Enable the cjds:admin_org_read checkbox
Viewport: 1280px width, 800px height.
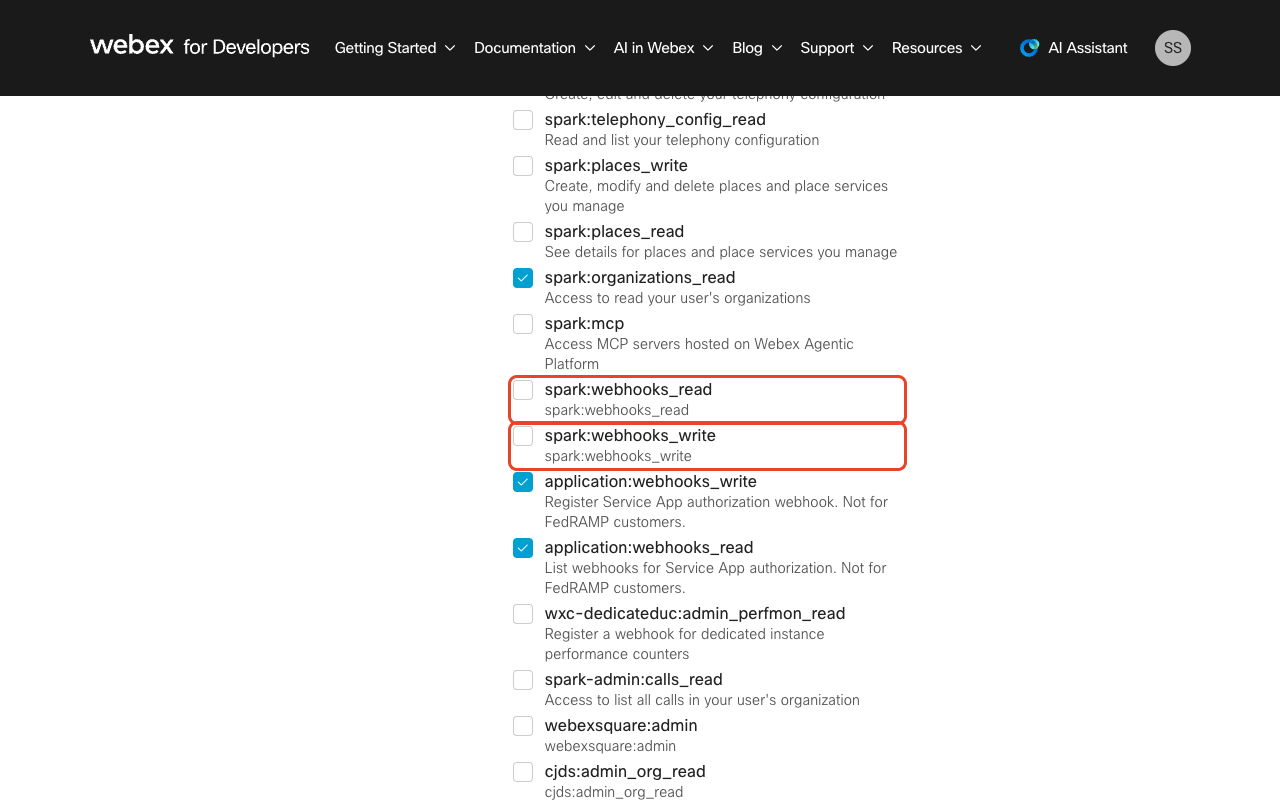523,772
